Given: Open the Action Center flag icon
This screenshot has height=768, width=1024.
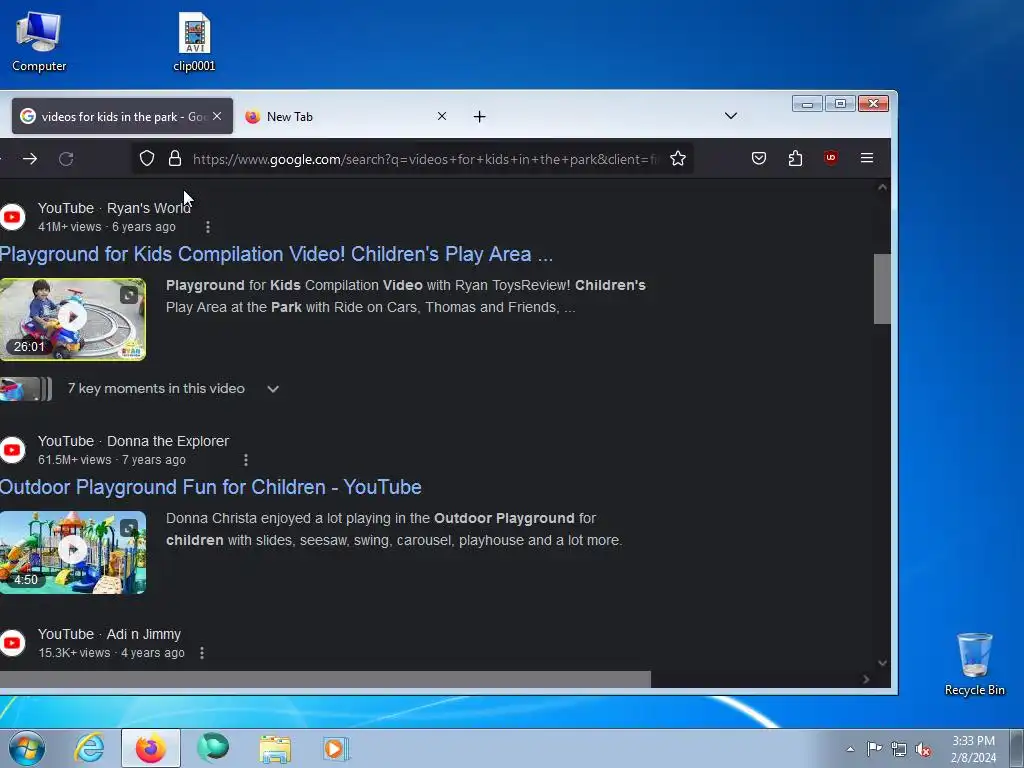Looking at the screenshot, I should pyautogui.click(x=874, y=749).
